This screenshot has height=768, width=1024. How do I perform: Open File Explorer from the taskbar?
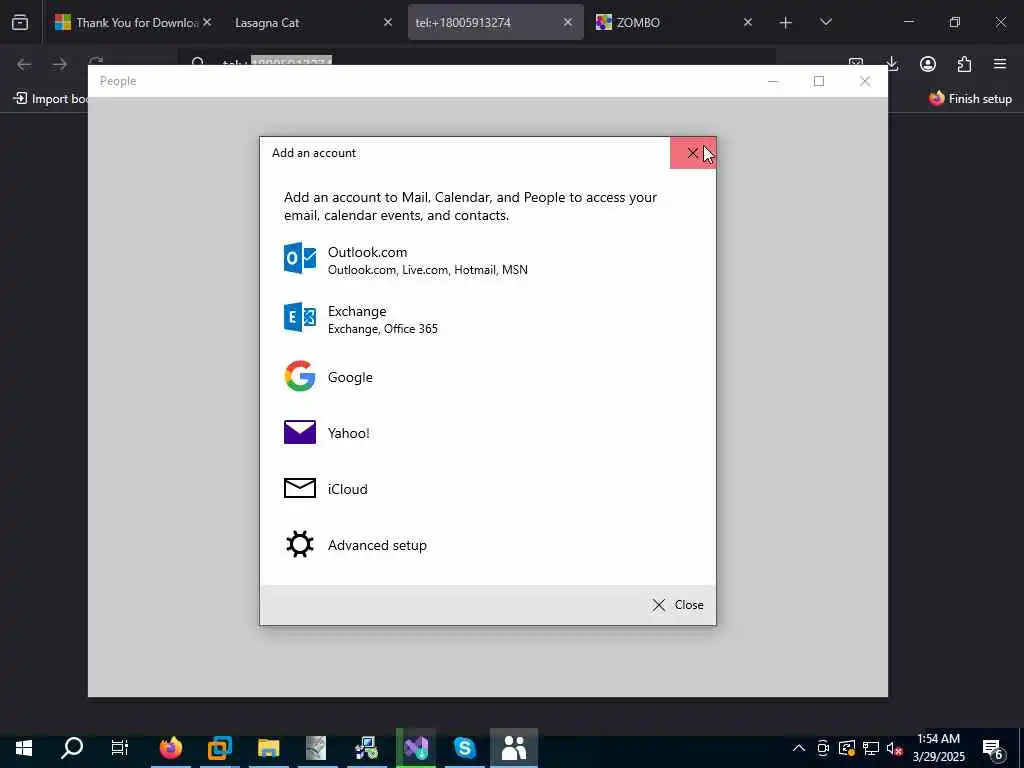(268, 748)
